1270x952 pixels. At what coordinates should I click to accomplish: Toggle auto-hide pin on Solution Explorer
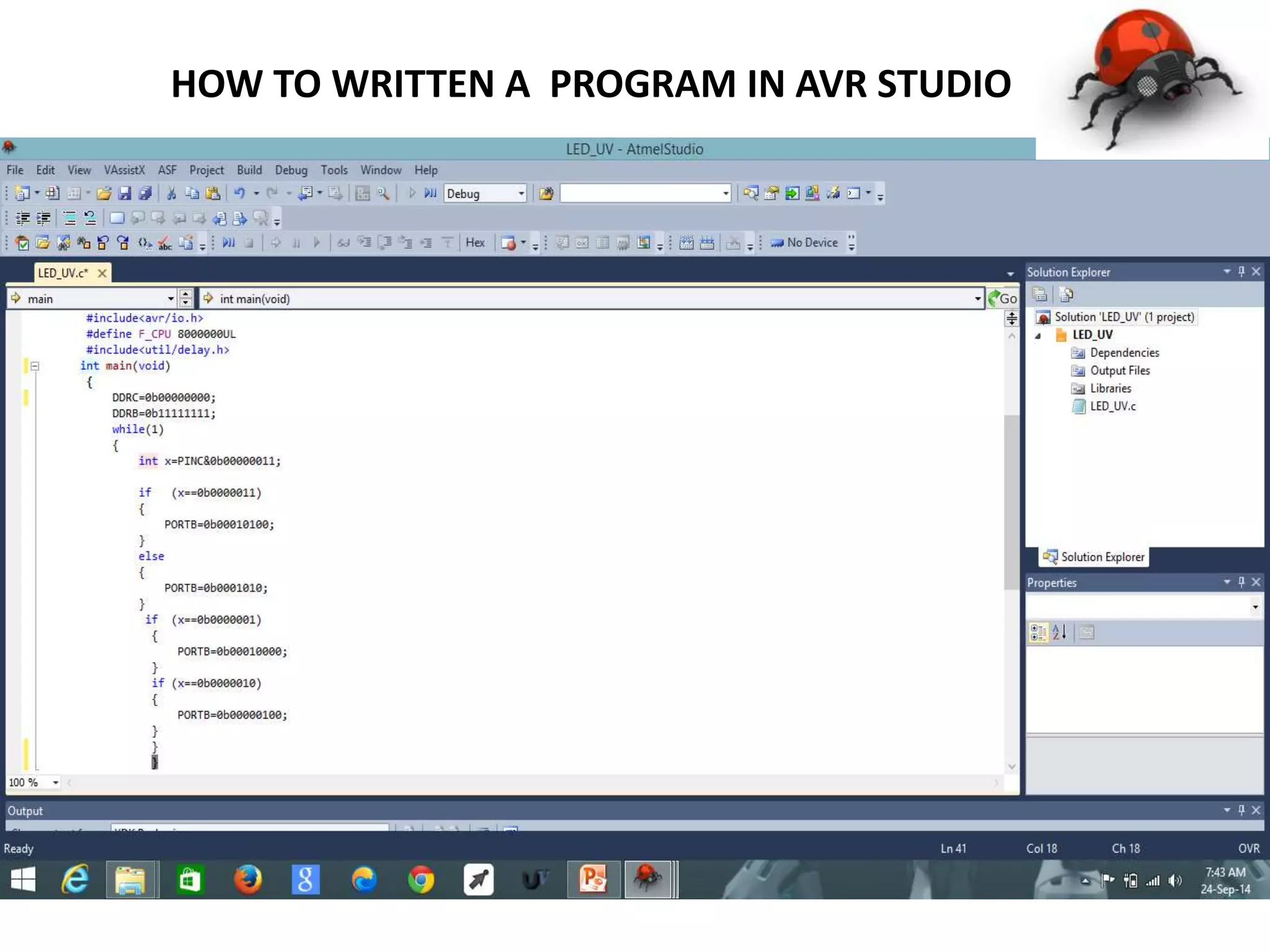(x=1241, y=271)
